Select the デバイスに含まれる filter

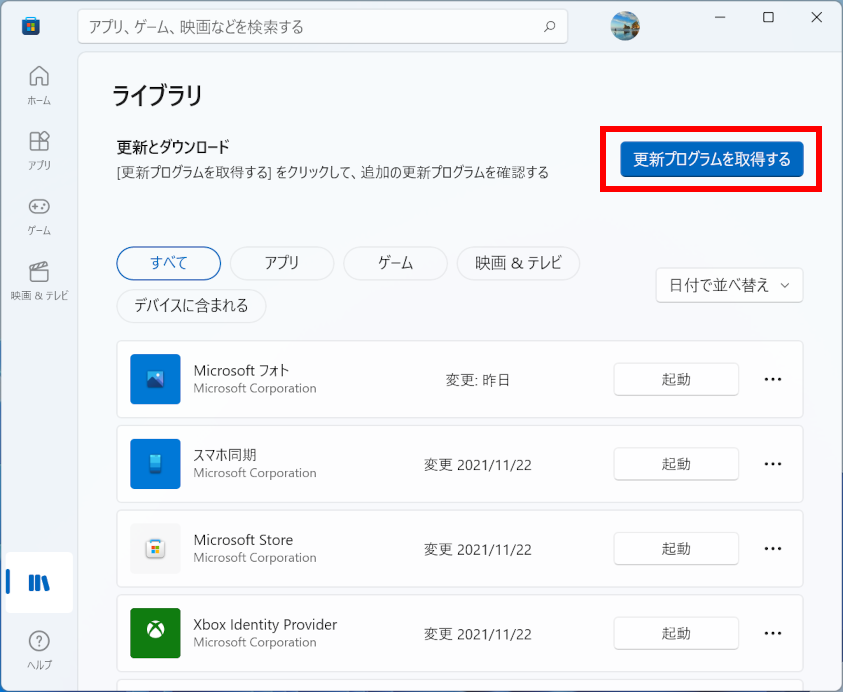click(191, 305)
